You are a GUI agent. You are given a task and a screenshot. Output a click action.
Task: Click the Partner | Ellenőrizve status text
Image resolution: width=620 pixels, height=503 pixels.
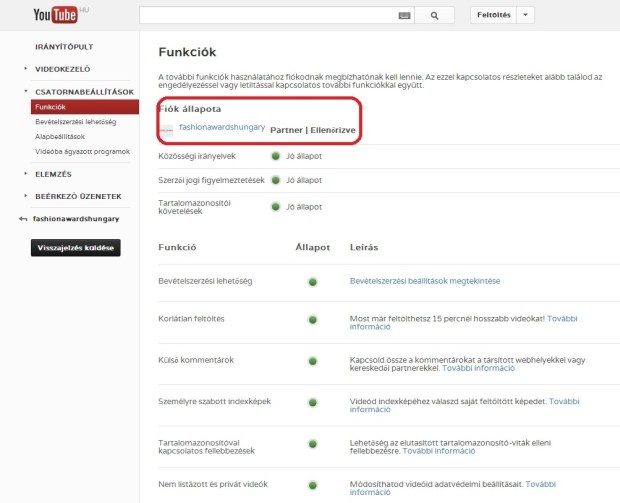(x=313, y=130)
